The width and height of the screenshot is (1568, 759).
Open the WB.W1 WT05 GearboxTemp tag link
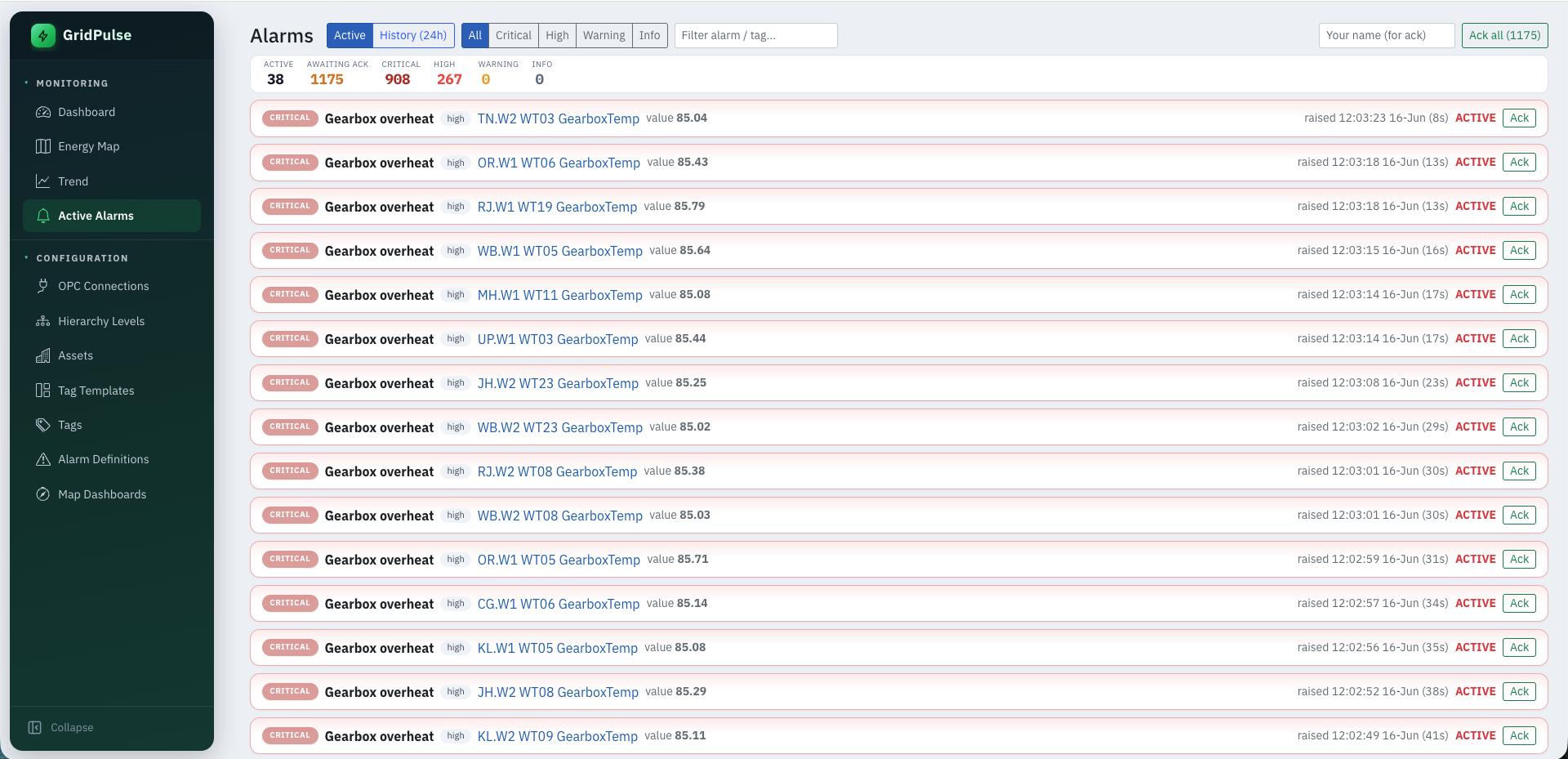(560, 251)
